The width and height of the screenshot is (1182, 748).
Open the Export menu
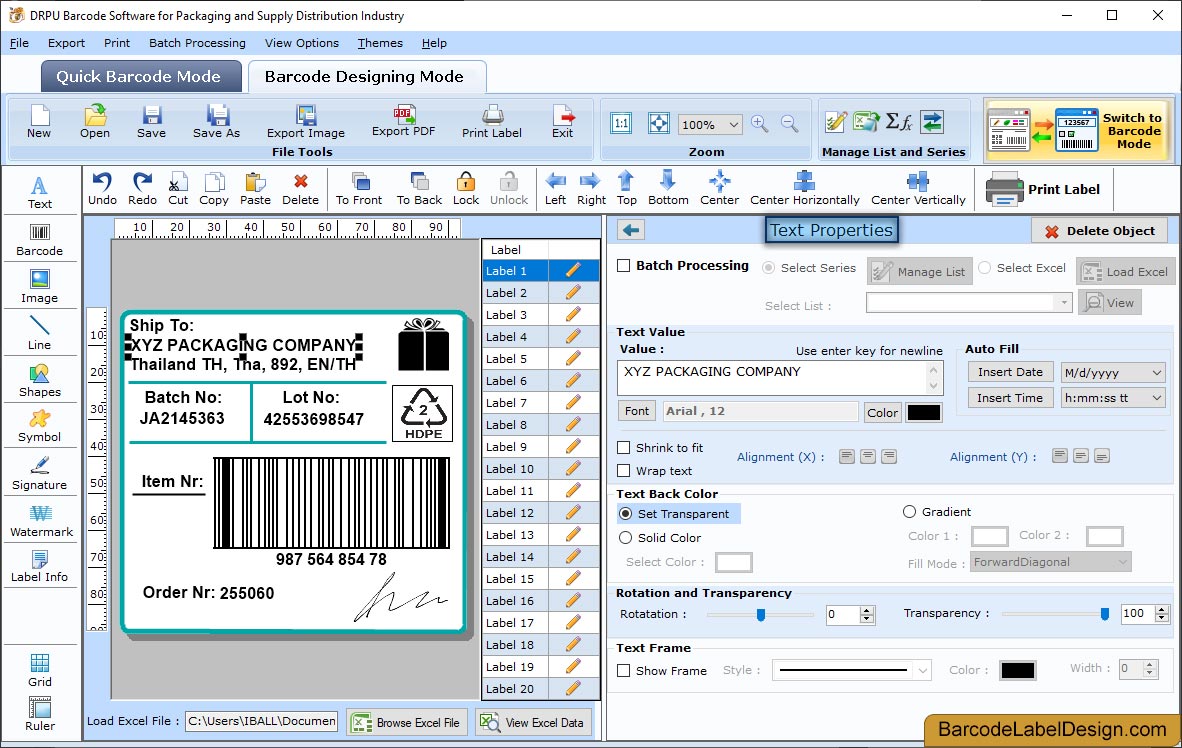click(66, 43)
